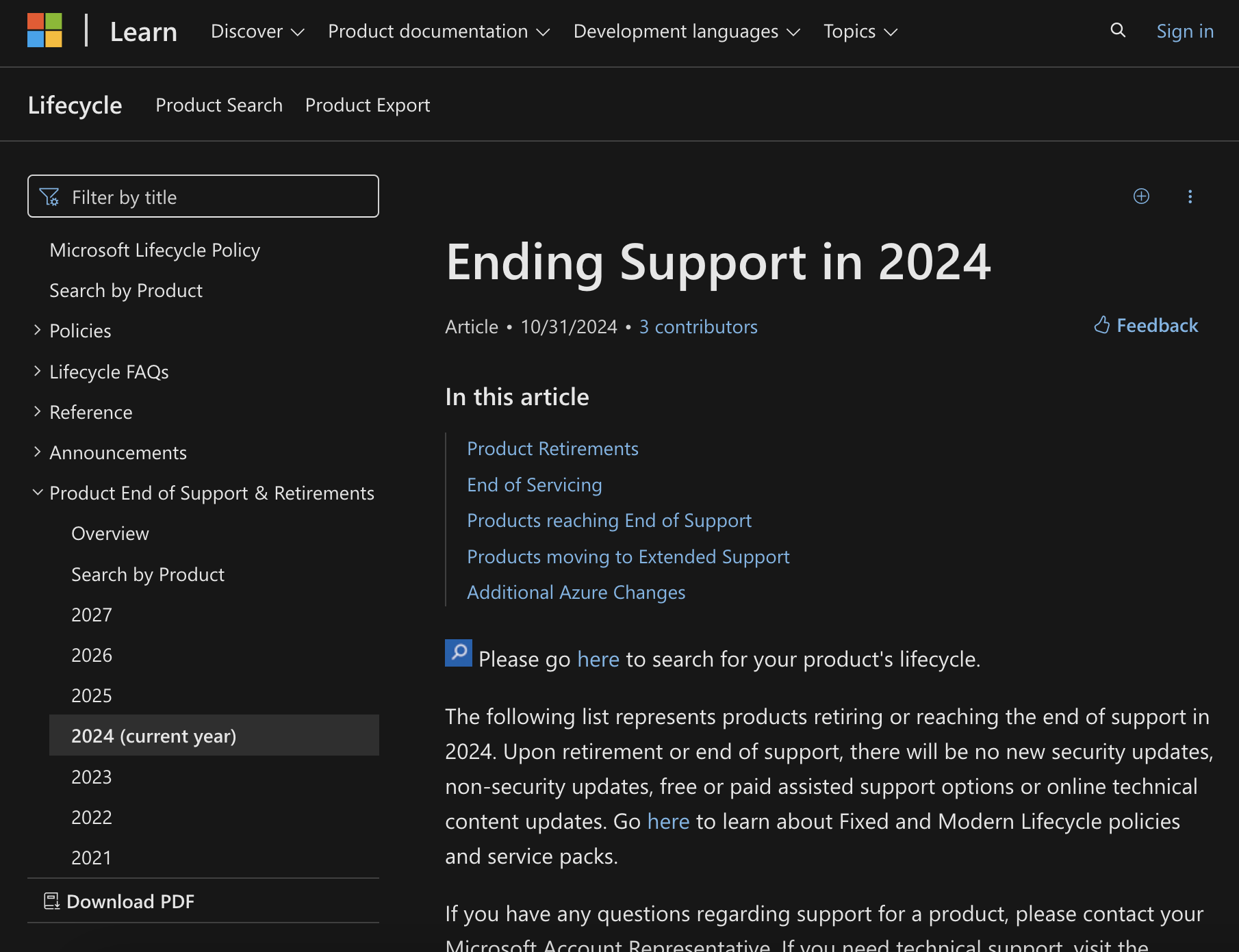Click the add to collection plus icon

(1141, 196)
